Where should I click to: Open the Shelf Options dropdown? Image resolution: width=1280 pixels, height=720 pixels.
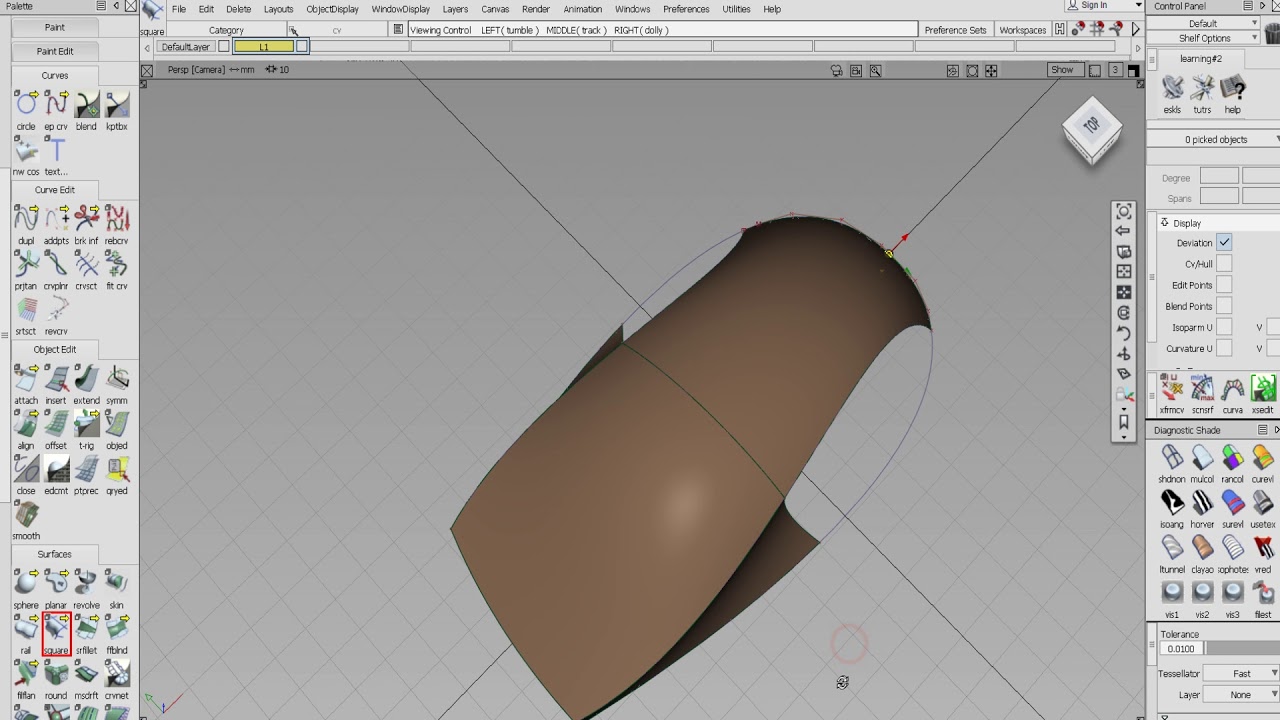[x=1204, y=38]
